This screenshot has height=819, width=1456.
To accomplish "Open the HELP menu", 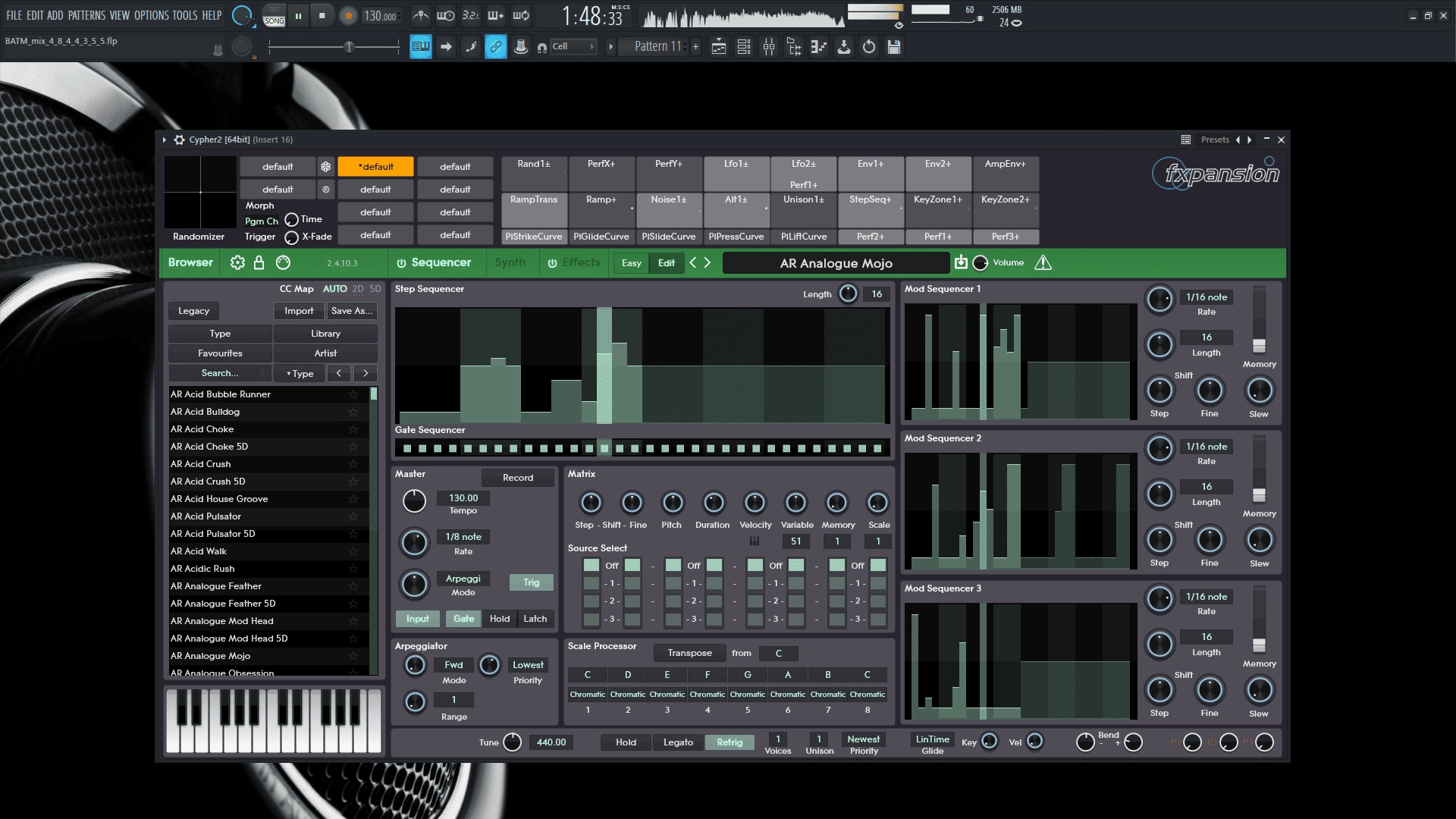I will coord(212,15).
